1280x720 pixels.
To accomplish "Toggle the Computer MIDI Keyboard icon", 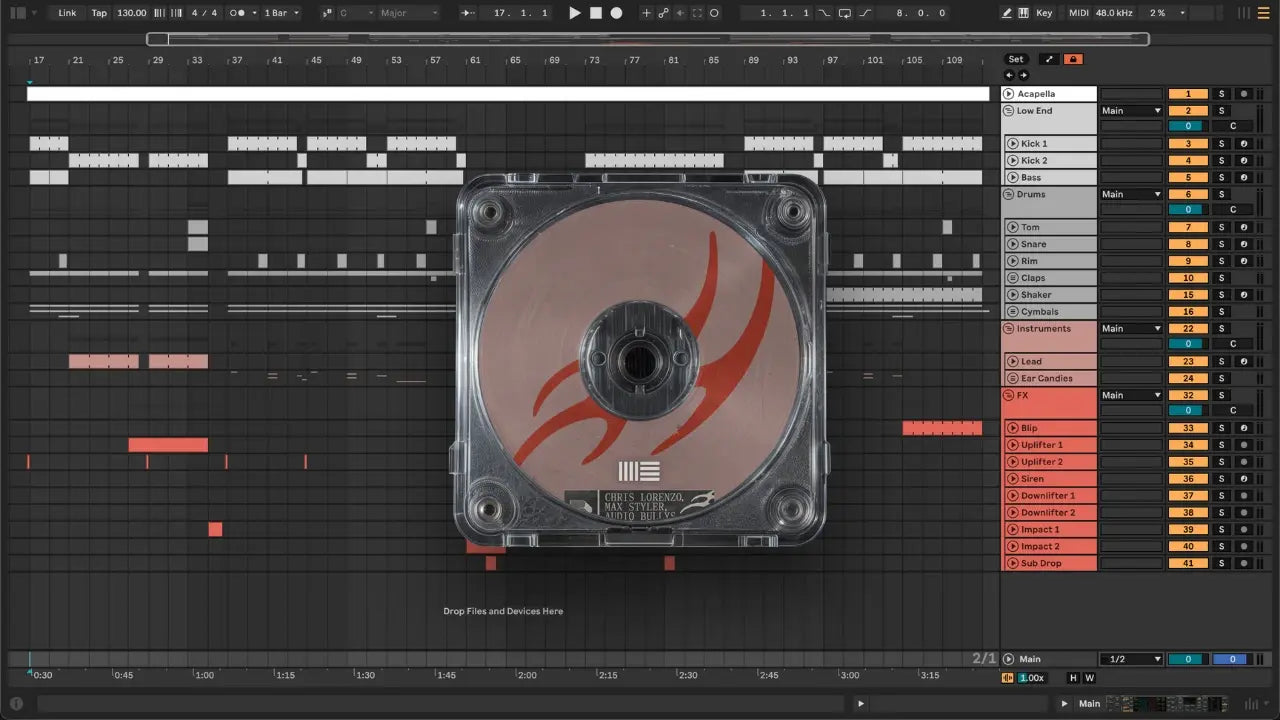I will [x=1023, y=13].
